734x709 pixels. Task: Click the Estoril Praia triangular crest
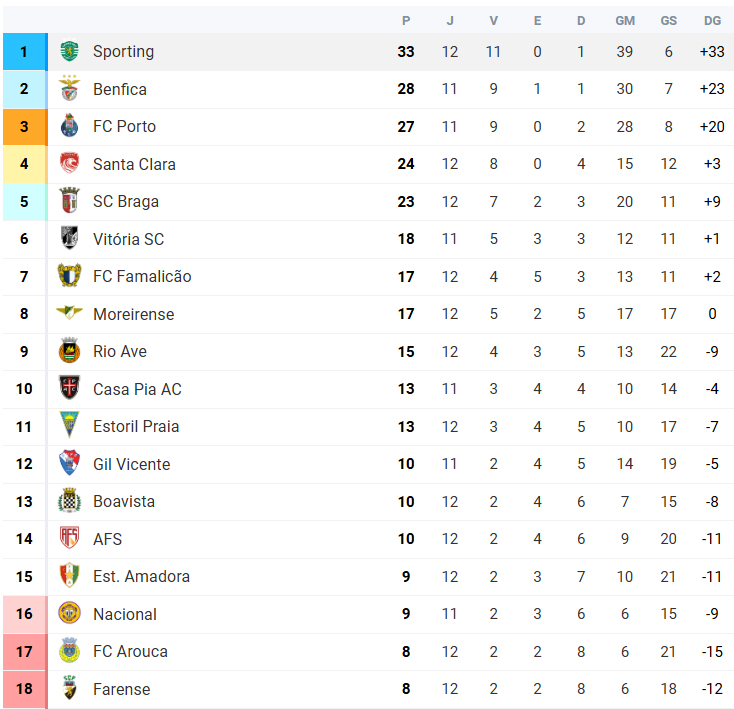click(69, 425)
